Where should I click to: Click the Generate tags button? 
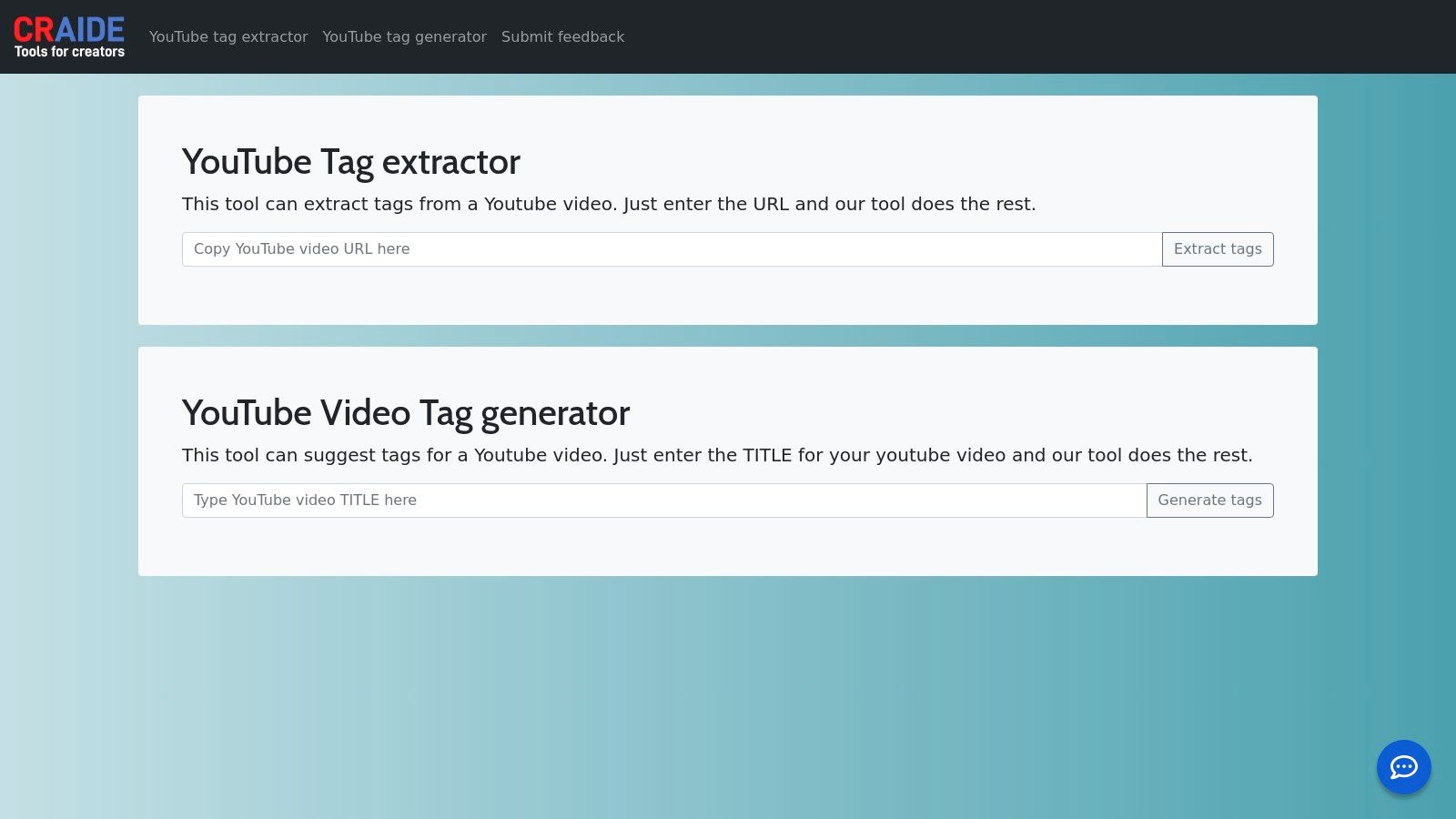click(x=1209, y=500)
